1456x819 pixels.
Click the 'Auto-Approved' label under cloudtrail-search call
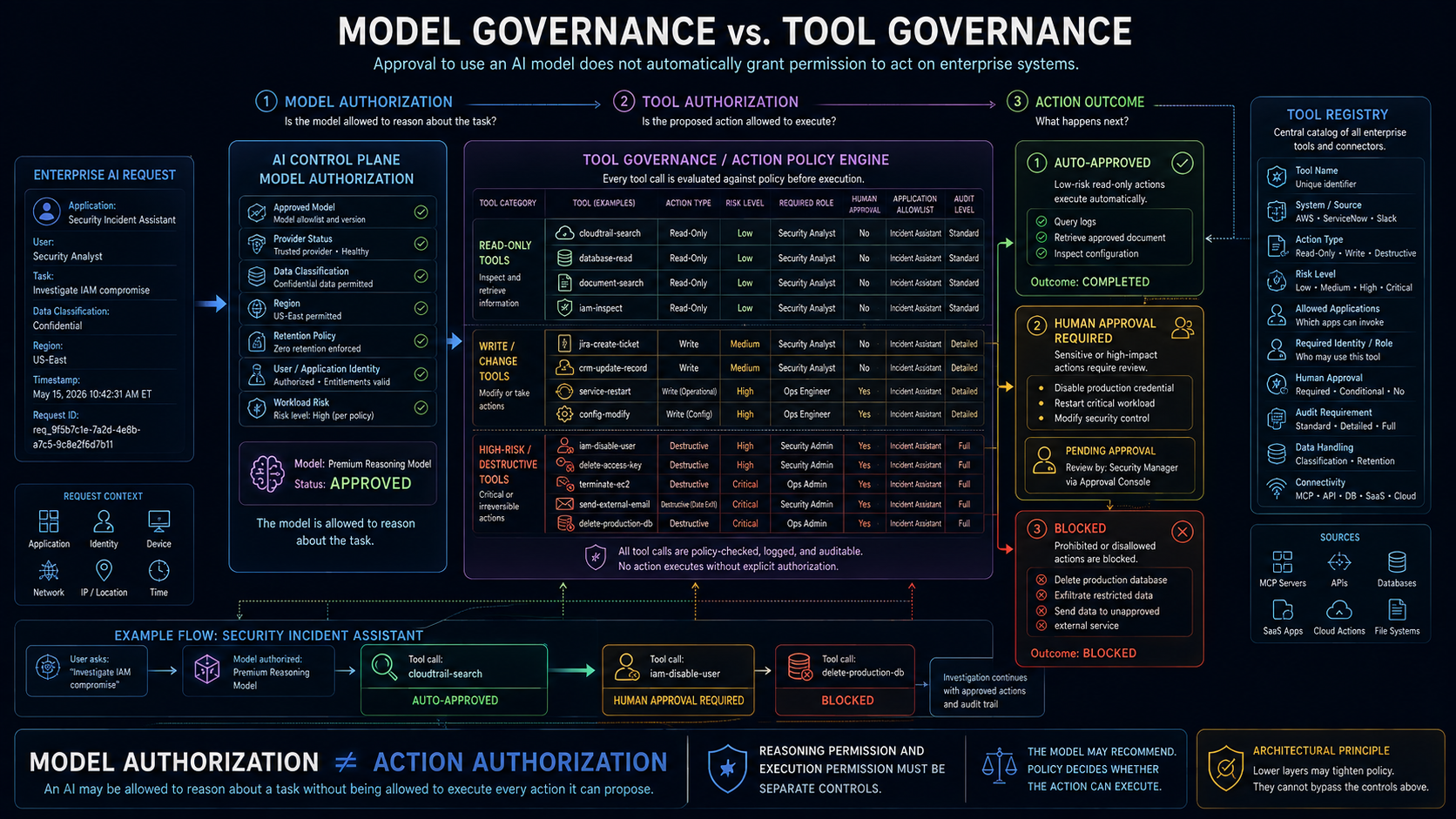[x=455, y=701]
